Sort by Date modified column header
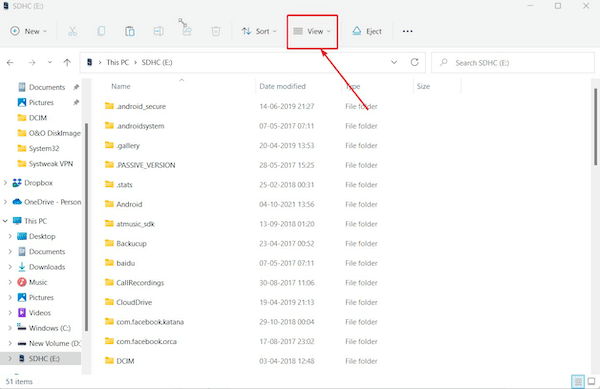 pyautogui.click(x=282, y=86)
